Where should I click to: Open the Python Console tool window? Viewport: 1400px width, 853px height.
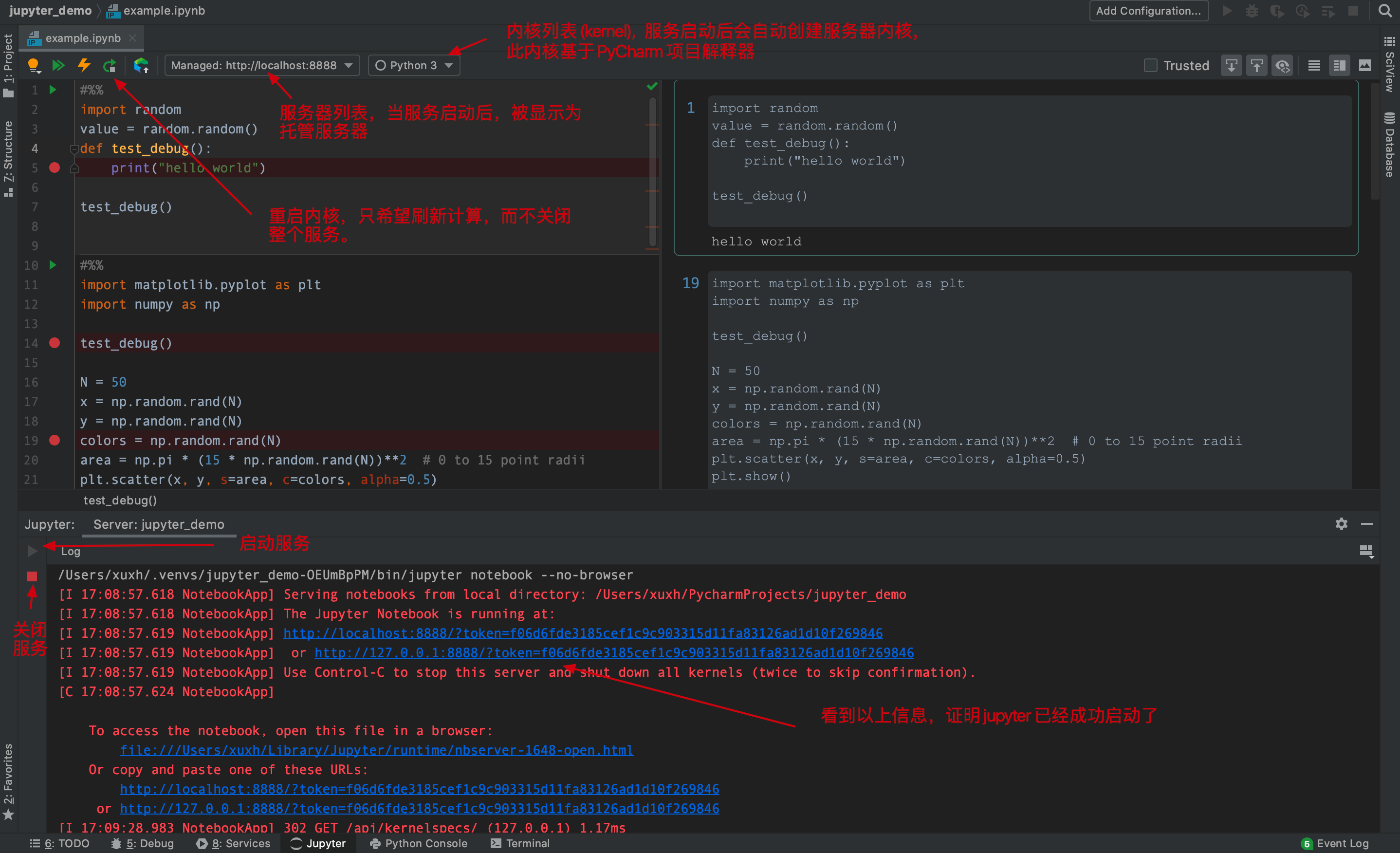coord(418,843)
